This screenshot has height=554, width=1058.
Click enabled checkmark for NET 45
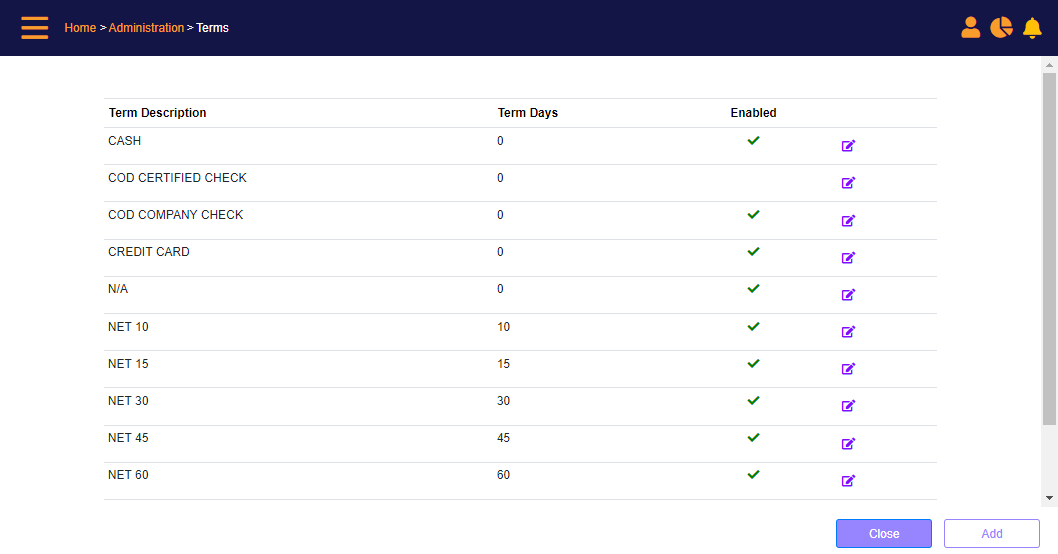[754, 437]
